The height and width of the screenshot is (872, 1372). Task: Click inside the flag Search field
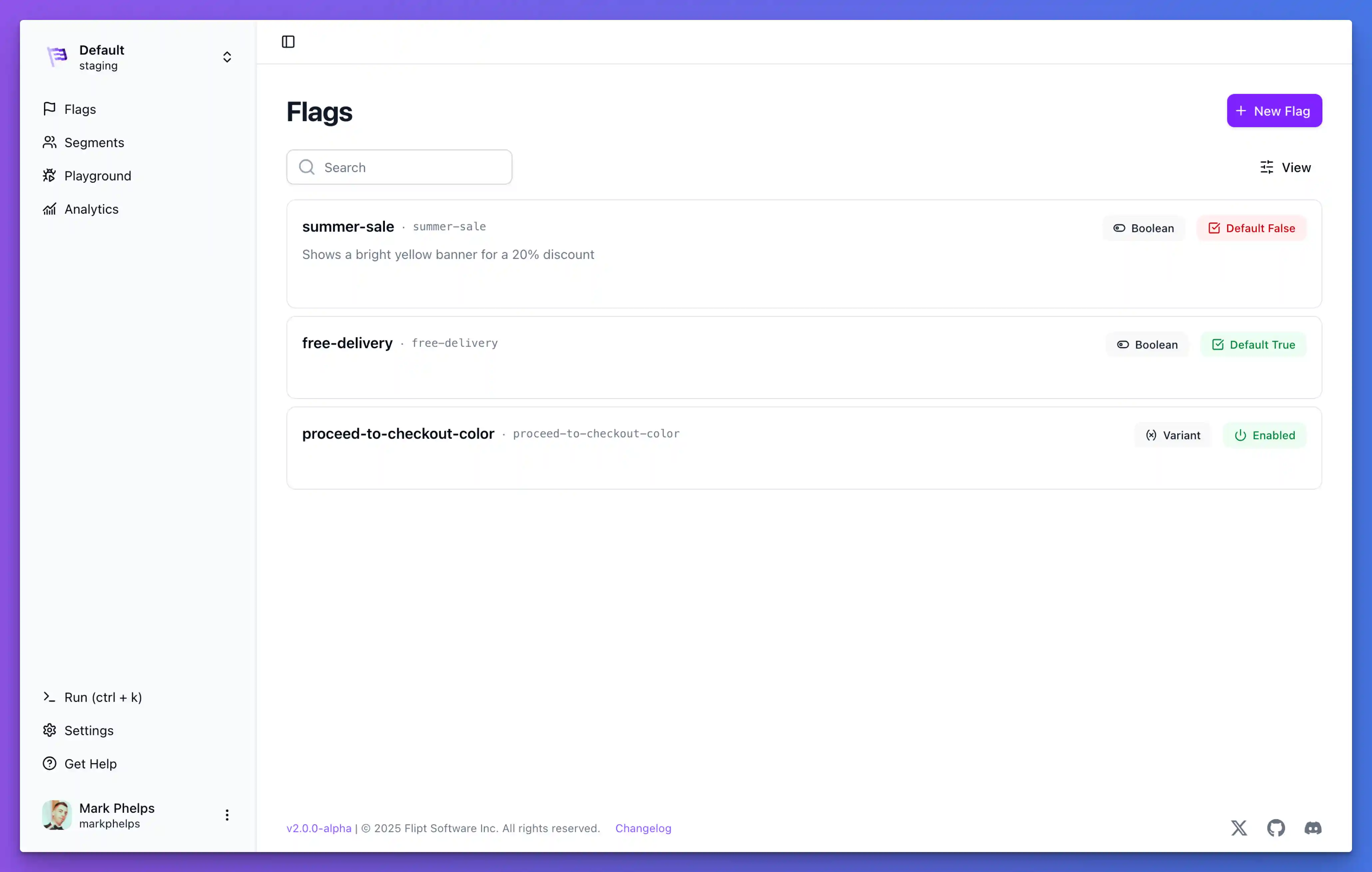399,167
